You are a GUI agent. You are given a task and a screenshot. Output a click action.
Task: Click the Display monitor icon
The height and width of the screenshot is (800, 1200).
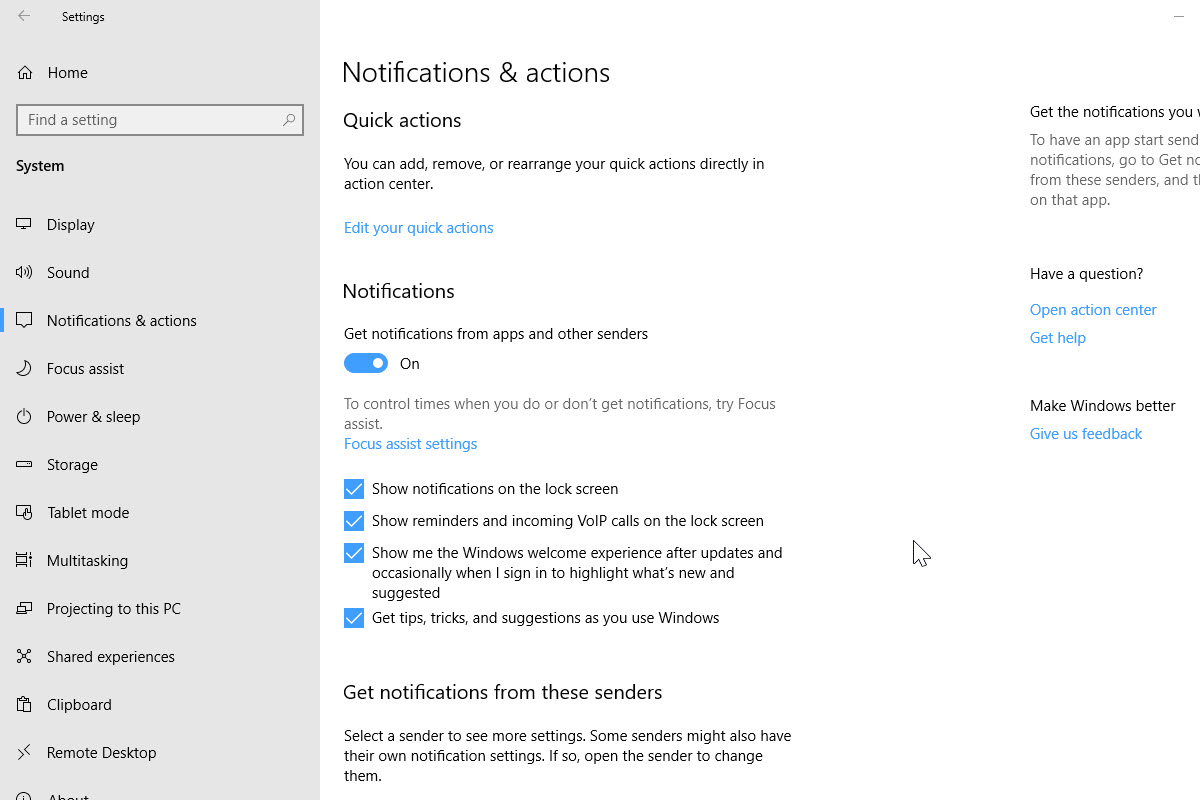25,224
